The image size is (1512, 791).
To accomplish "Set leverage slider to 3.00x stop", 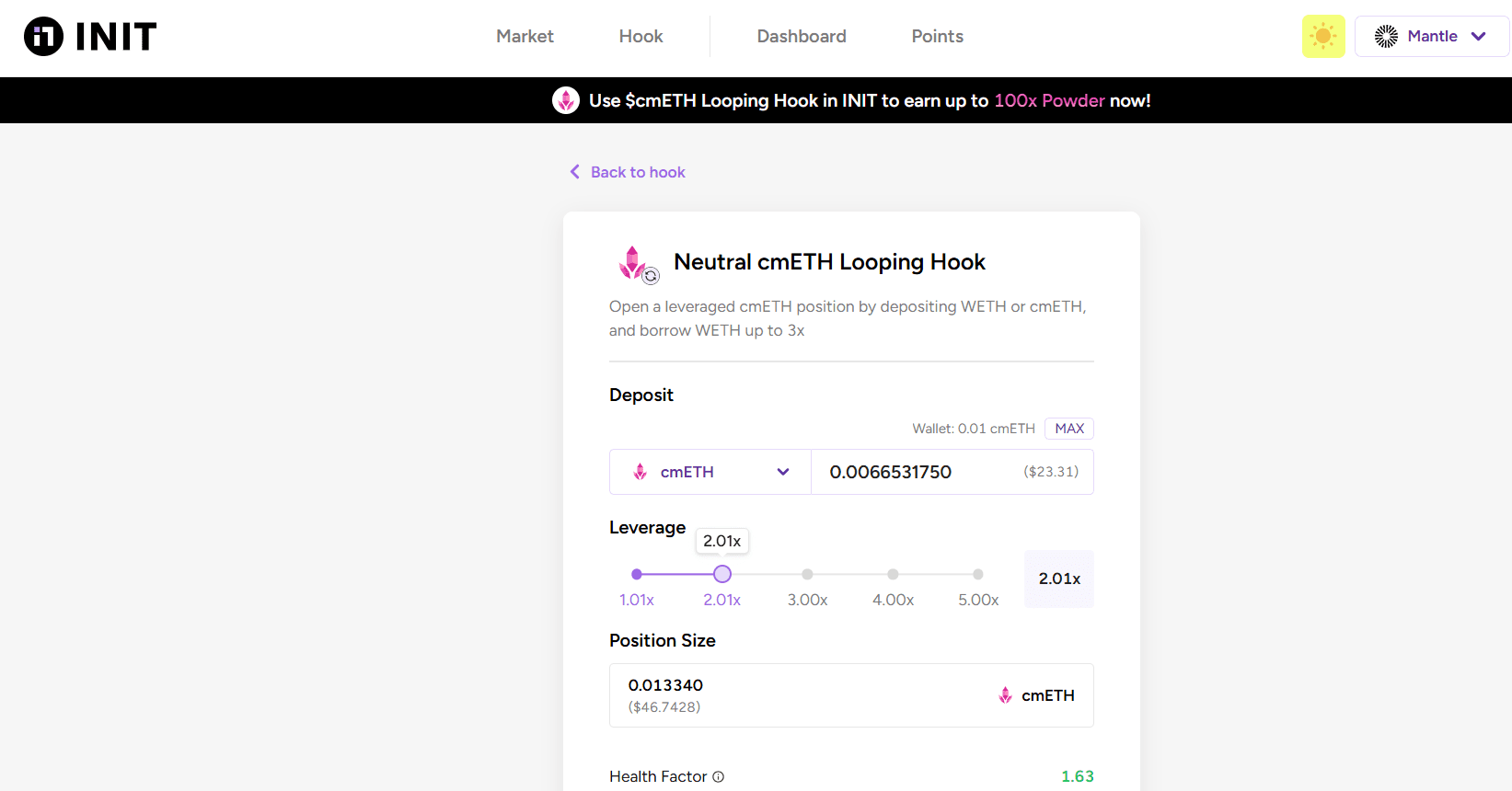I will (x=807, y=574).
